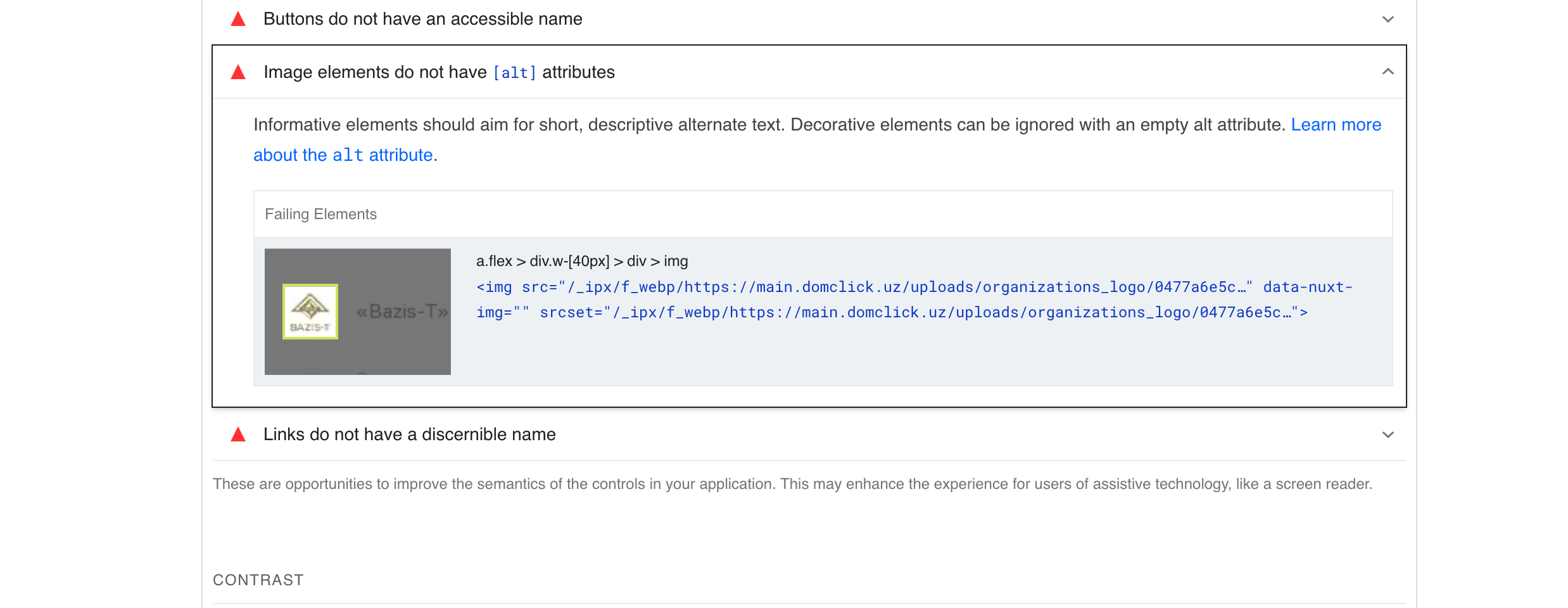Open "Links do not have a discernible name" audit

click(x=409, y=434)
